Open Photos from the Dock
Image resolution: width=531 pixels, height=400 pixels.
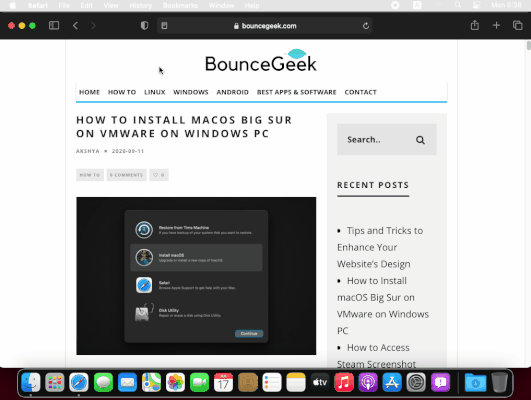pos(175,382)
